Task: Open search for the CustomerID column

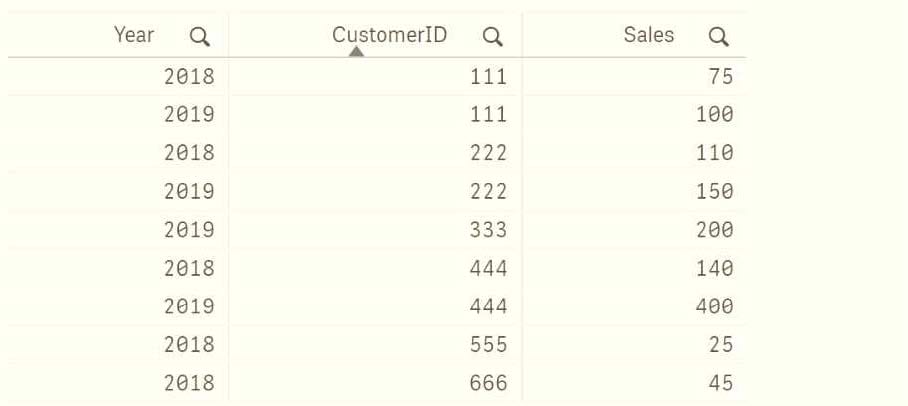Action: (x=492, y=37)
